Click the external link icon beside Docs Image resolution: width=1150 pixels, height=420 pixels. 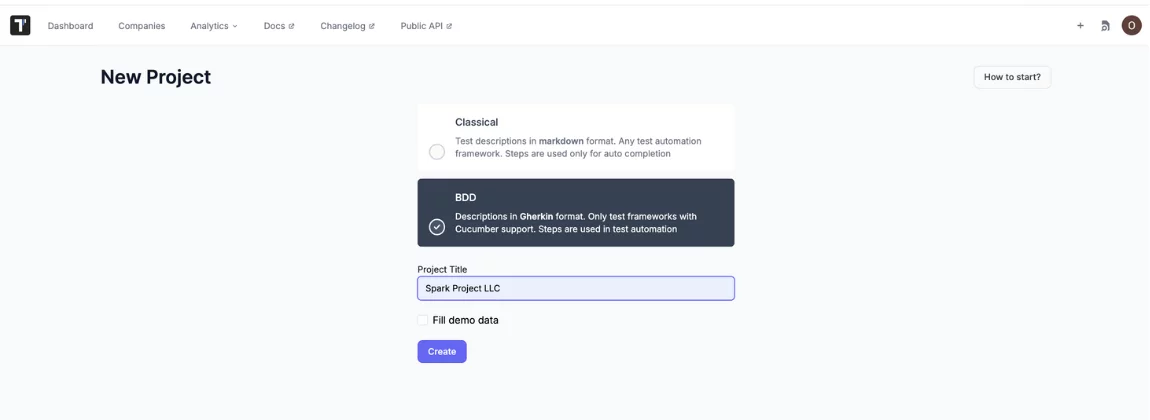click(x=292, y=27)
